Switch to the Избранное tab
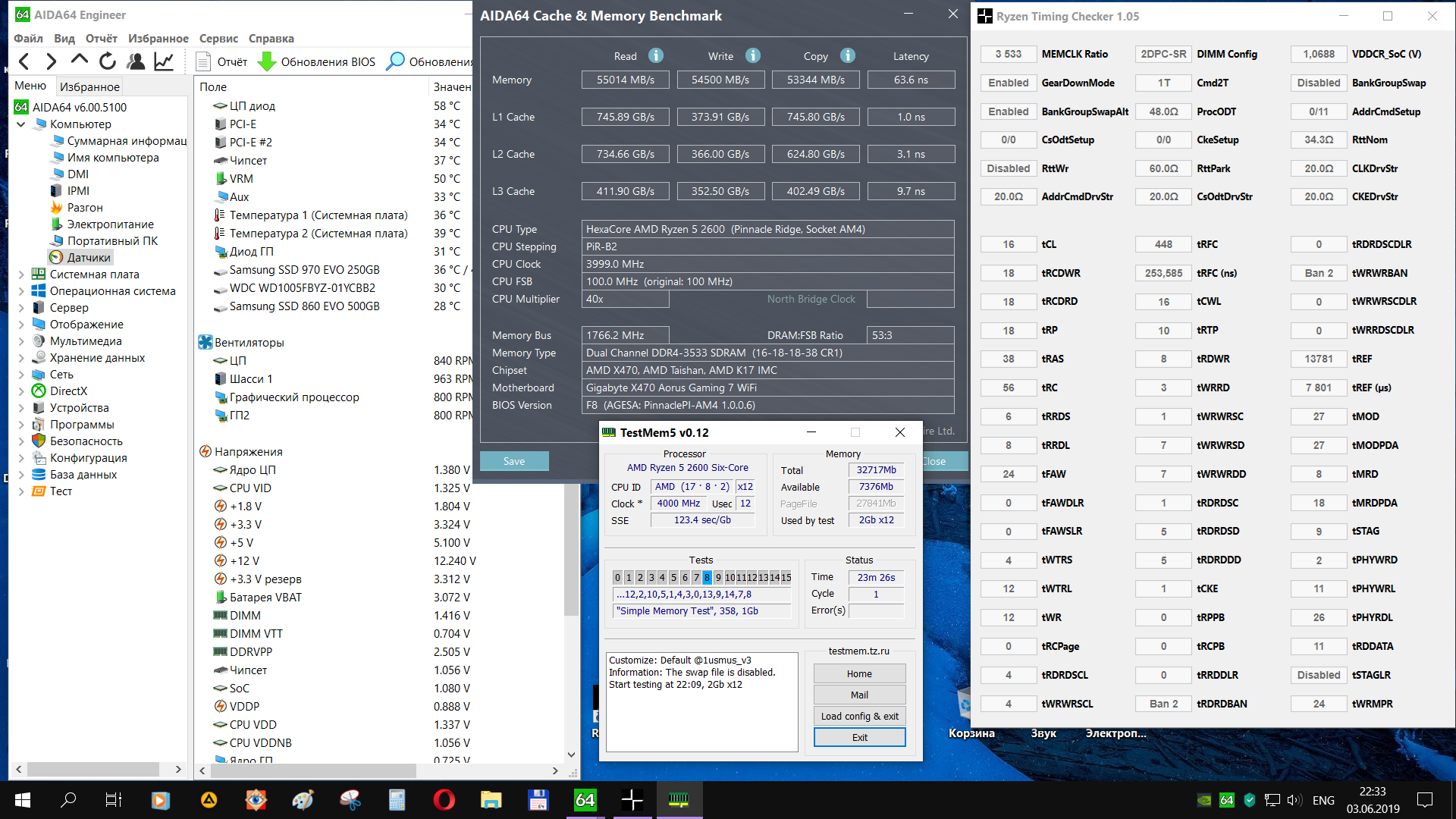The height and width of the screenshot is (819, 1456). pyautogui.click(x=89, y=86)
